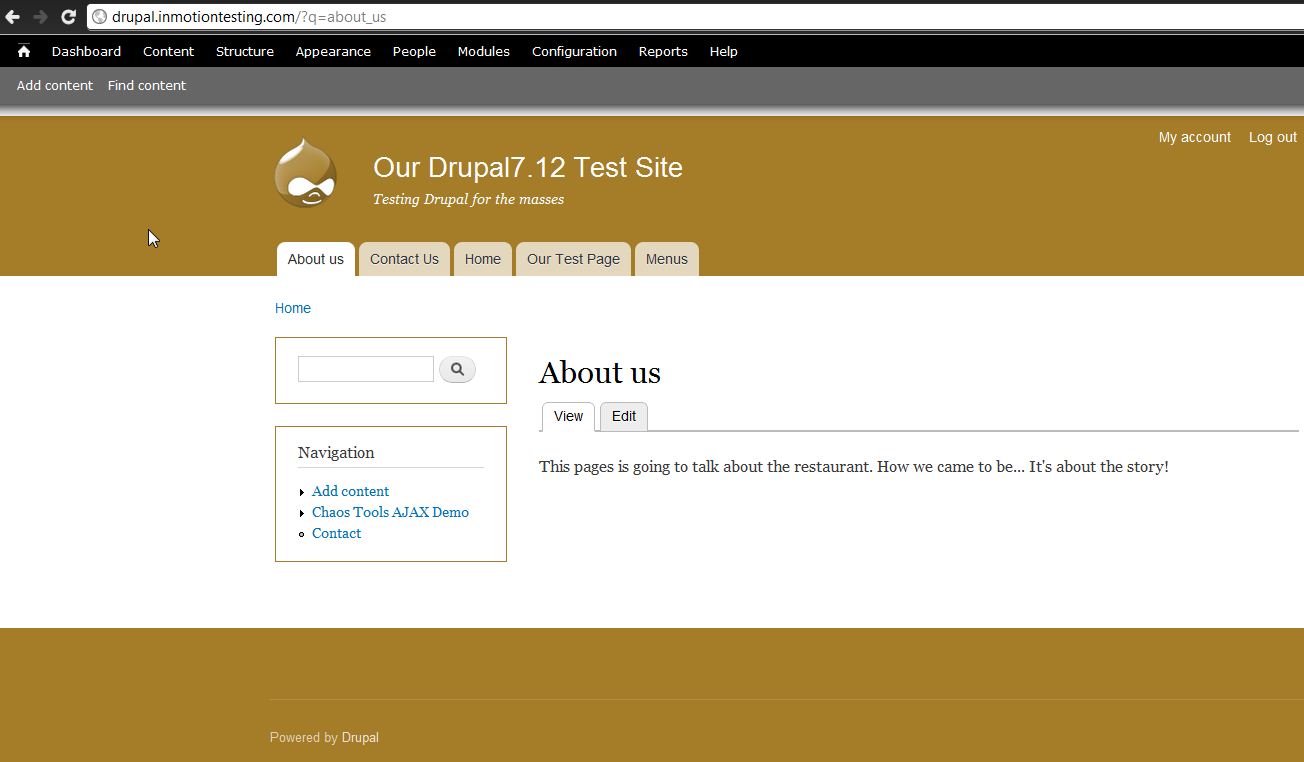Select the Contact Us main menu tab
This screenshot has width=1304, height=762.
[x=404, y=259]
